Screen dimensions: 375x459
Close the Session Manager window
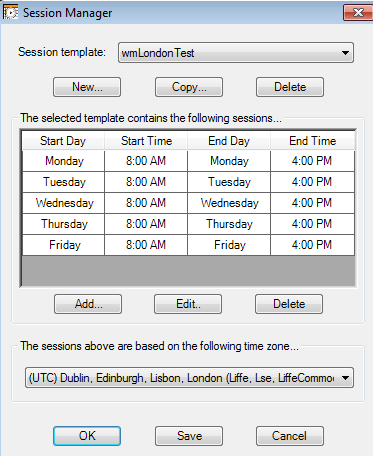[x=358, y=13]
